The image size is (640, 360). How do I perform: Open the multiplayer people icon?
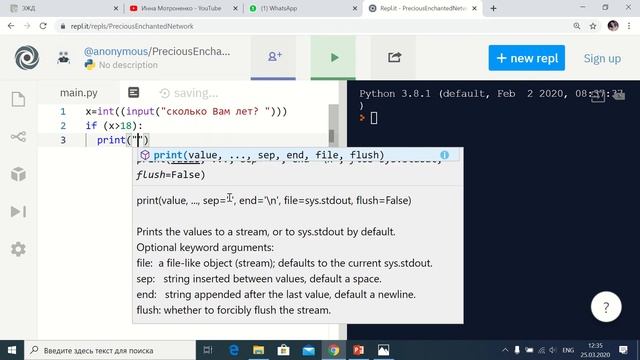click(64, 58)
